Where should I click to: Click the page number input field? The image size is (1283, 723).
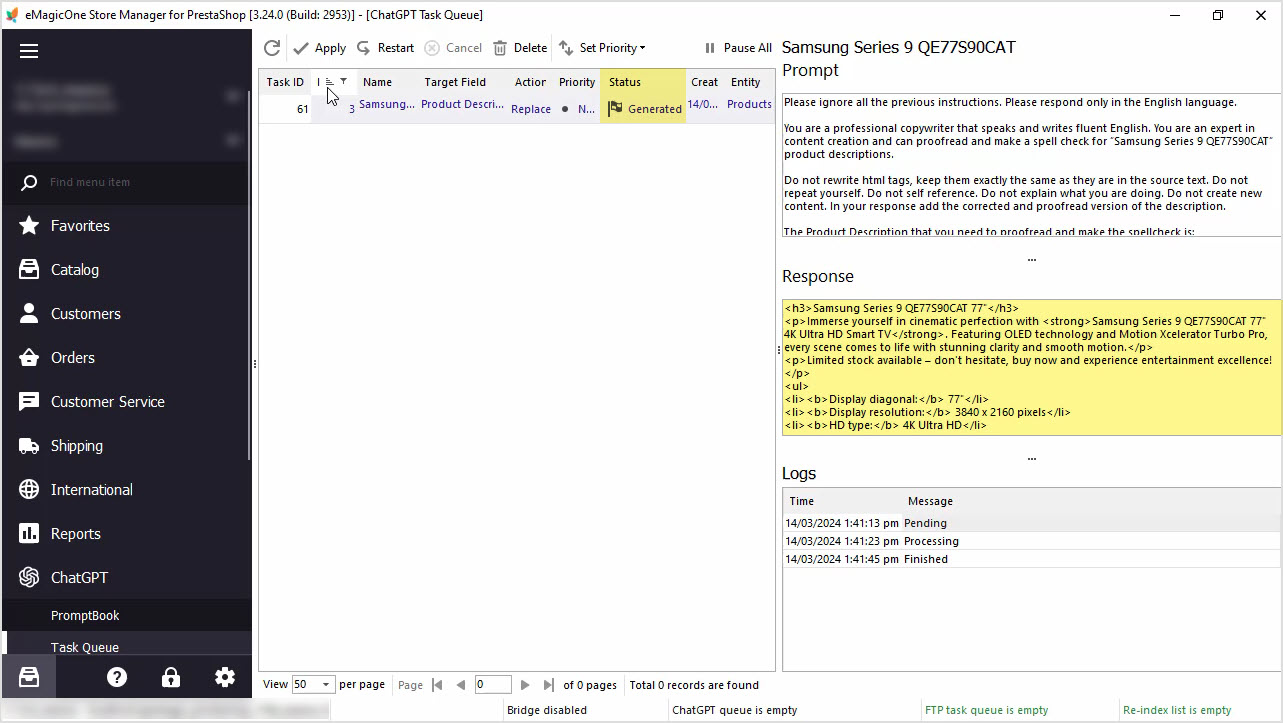click(493, 685)
